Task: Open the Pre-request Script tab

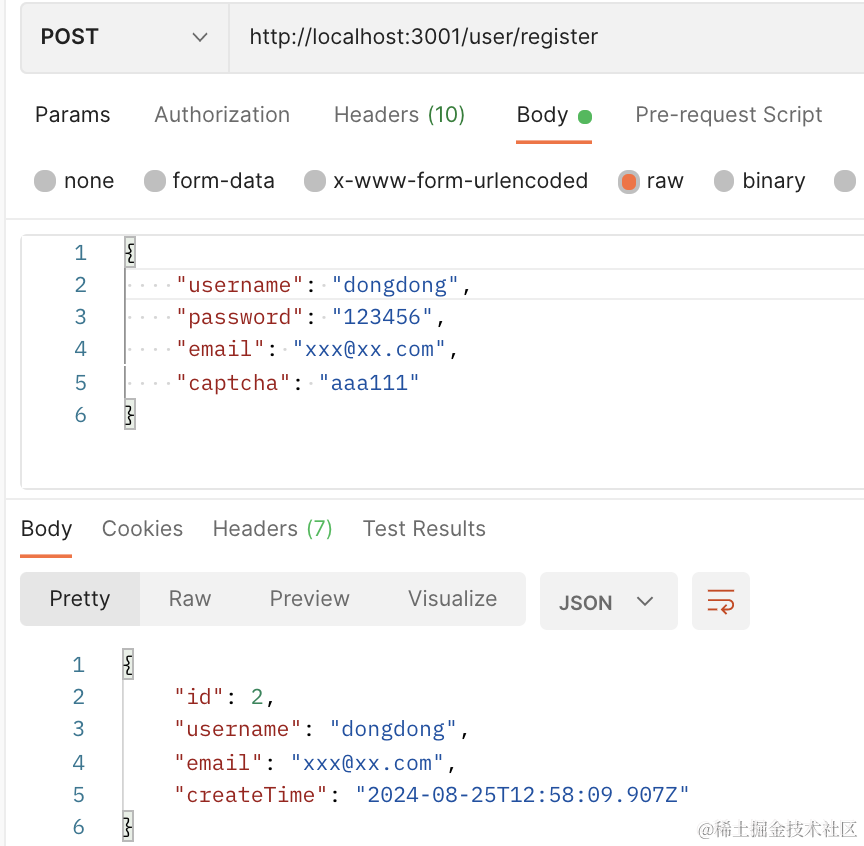Action: point(728,115)
